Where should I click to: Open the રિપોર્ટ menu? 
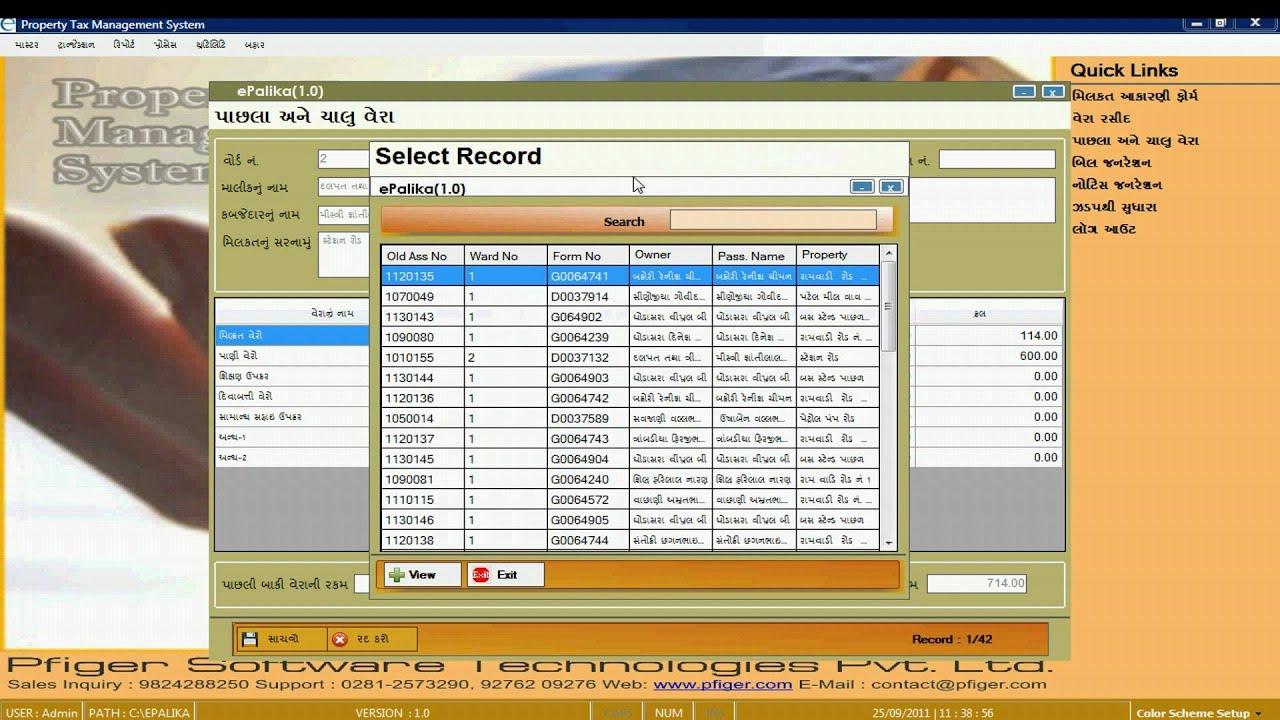tap(124, 45)
